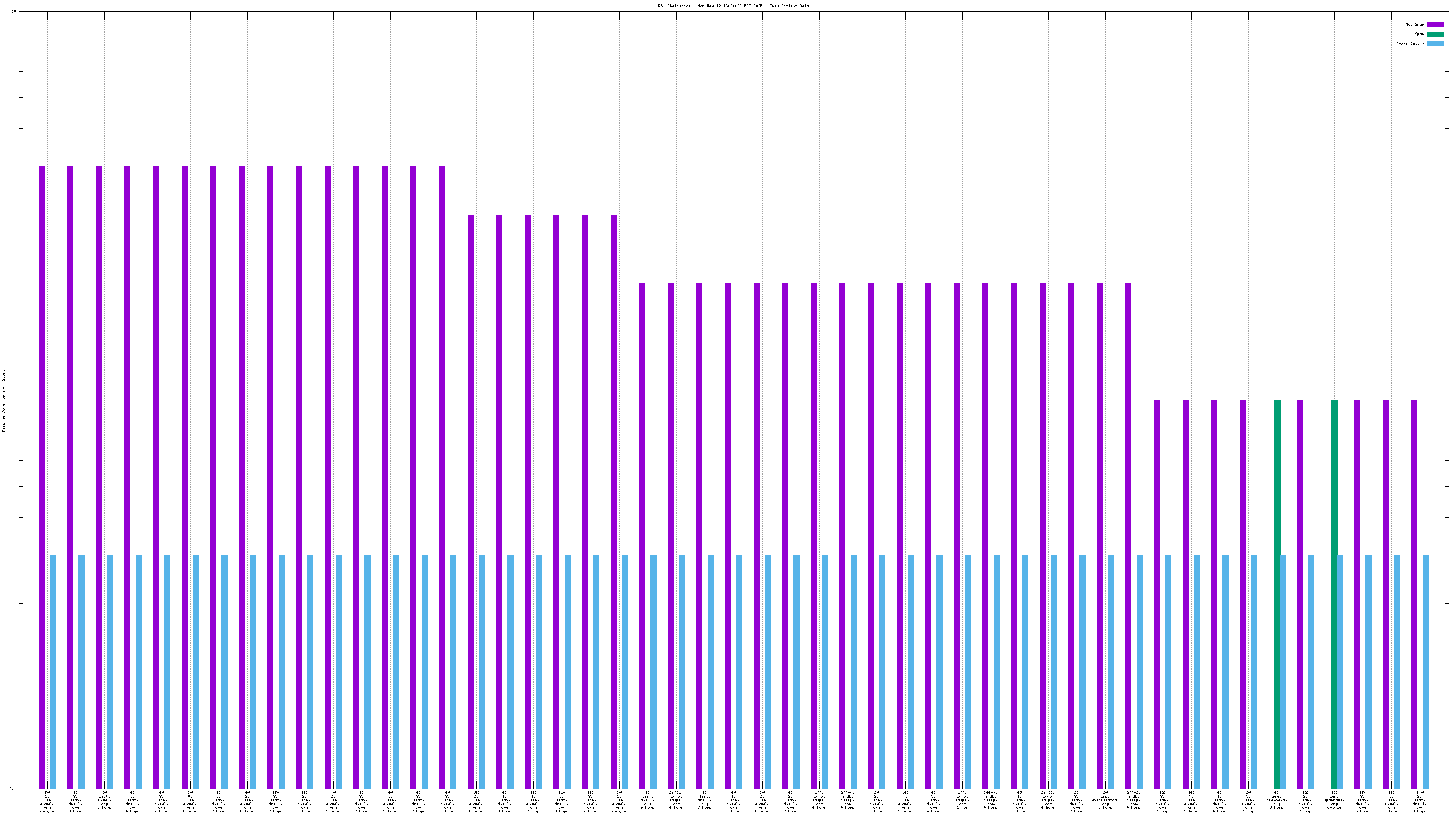Click the 'Not Spam' legend text

click(1414, 24)
